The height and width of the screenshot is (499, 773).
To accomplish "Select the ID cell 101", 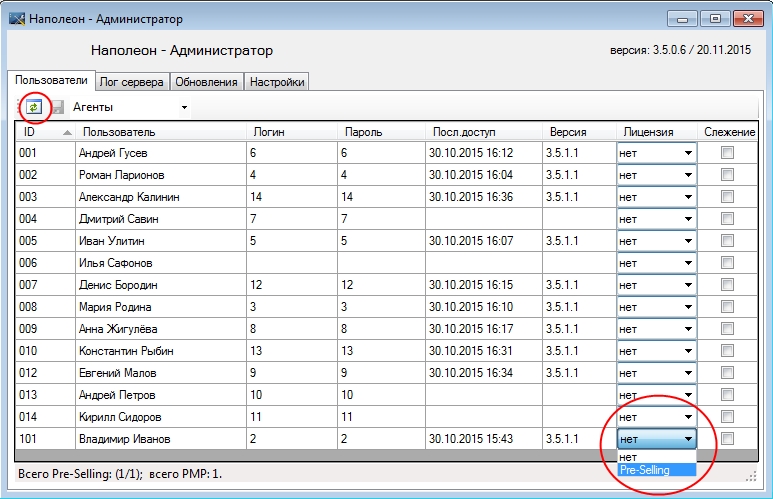I will point(45,439).
